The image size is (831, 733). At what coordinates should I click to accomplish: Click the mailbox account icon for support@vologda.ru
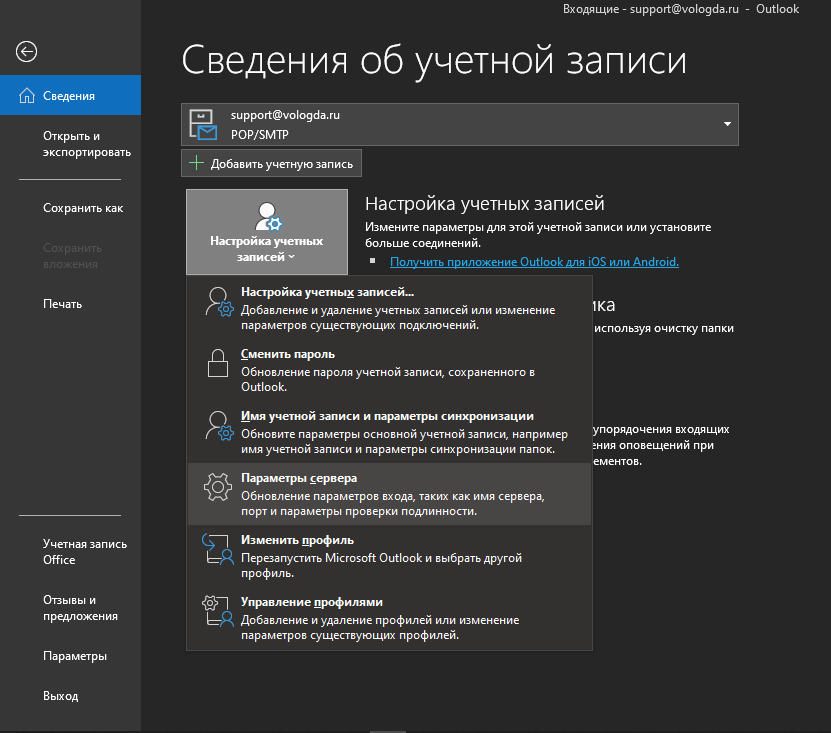click(205, 124)
